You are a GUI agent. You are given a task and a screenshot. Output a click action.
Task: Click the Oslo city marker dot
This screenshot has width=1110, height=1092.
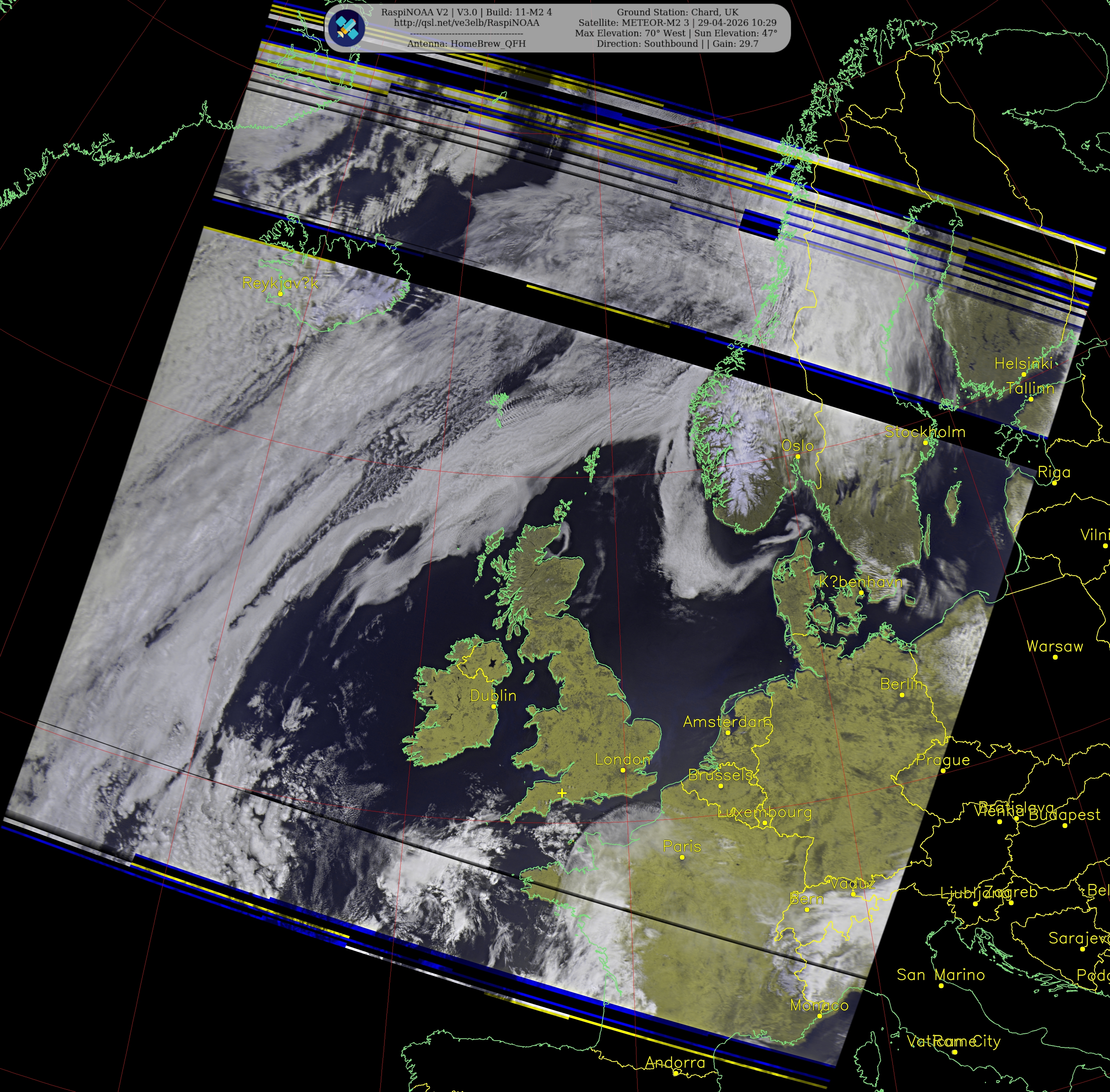click(798, 456)
